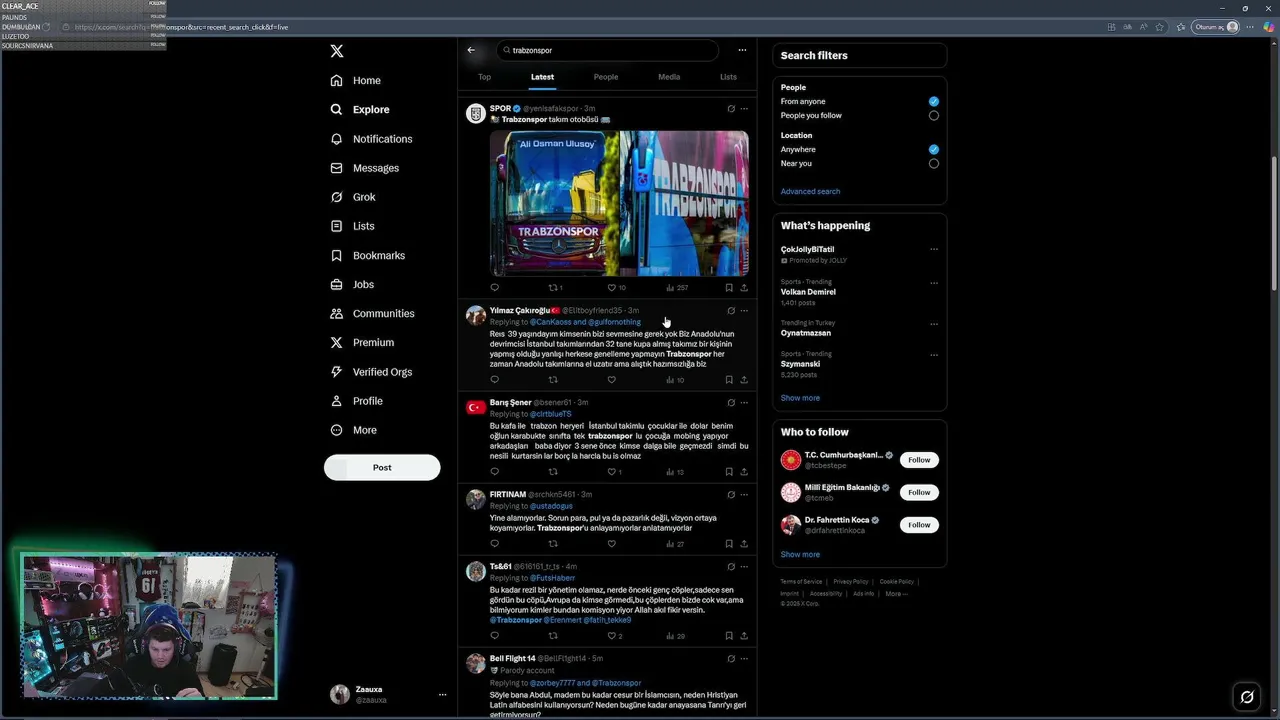Click the X logo in sidebar

click(x=337, y=51)
